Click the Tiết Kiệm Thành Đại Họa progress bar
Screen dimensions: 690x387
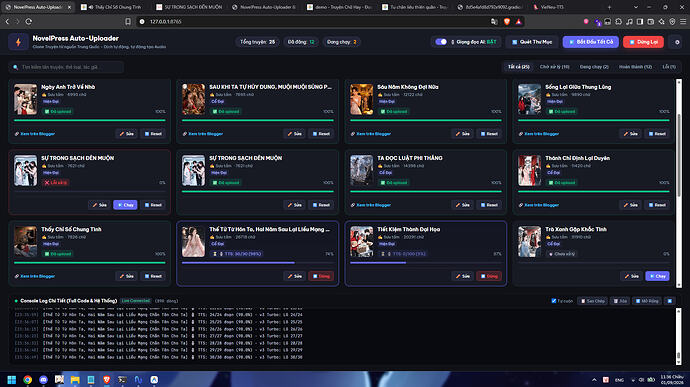click(x=426, y=263)
